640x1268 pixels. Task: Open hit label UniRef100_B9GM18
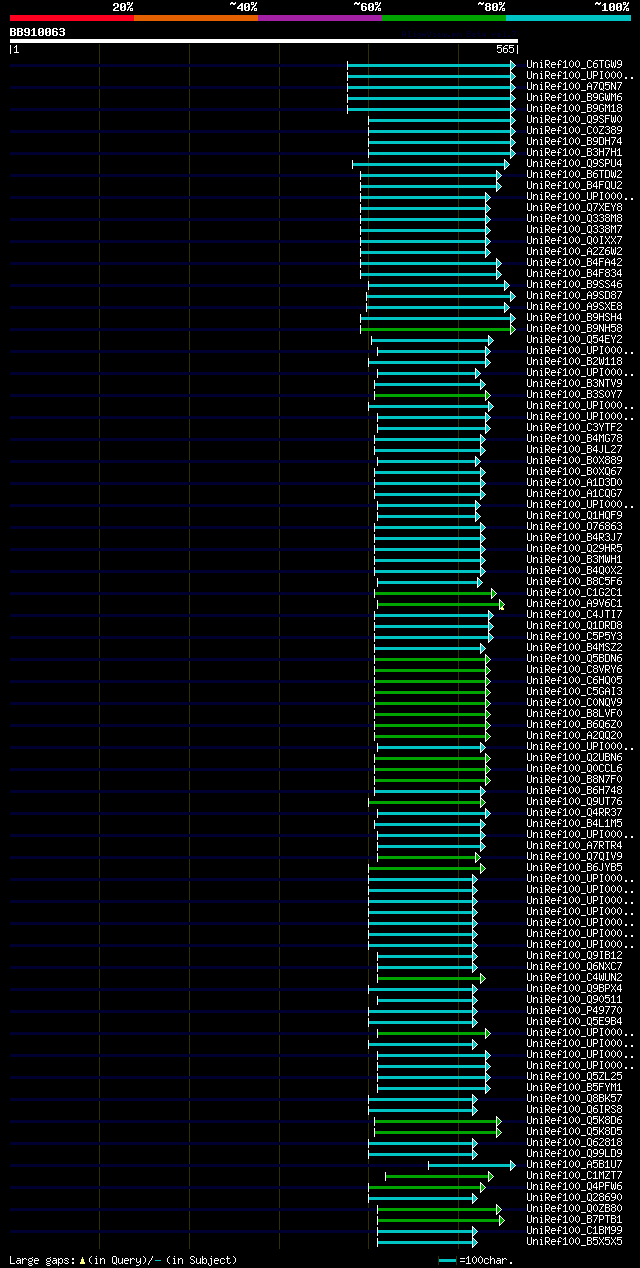(x=574, y=108)
